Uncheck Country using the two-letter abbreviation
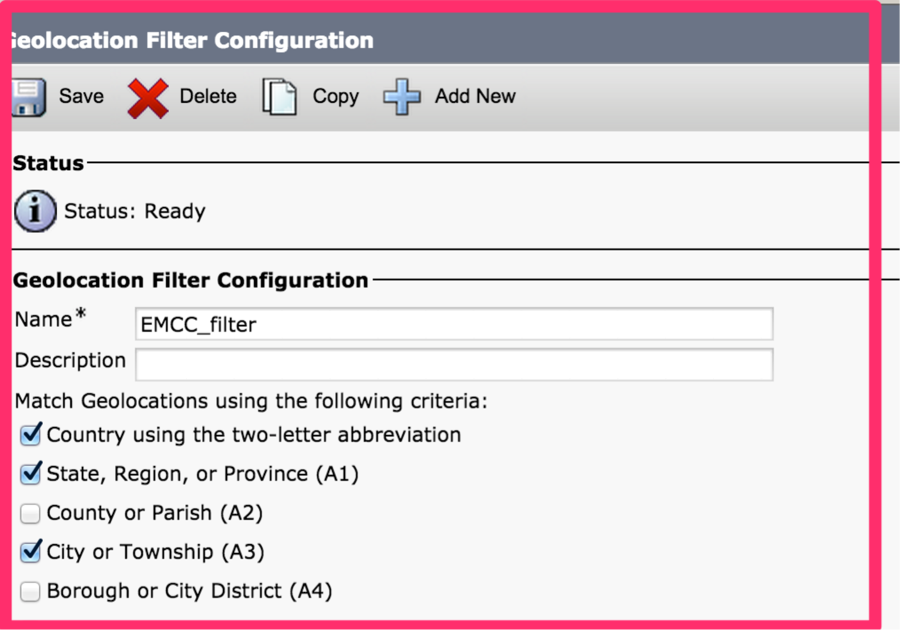The height and width of the screenshot is (630, 900). [x=30, y=435]
